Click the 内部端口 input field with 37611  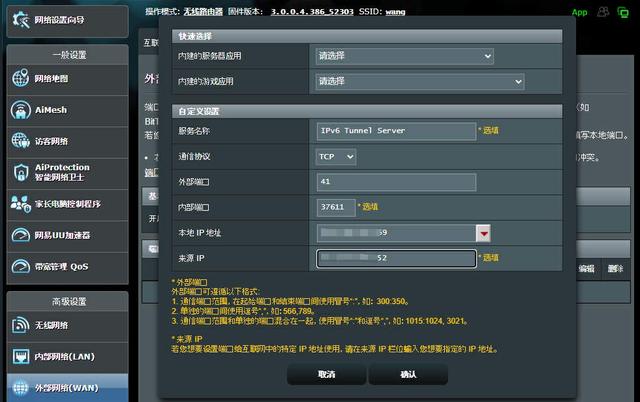336,207
